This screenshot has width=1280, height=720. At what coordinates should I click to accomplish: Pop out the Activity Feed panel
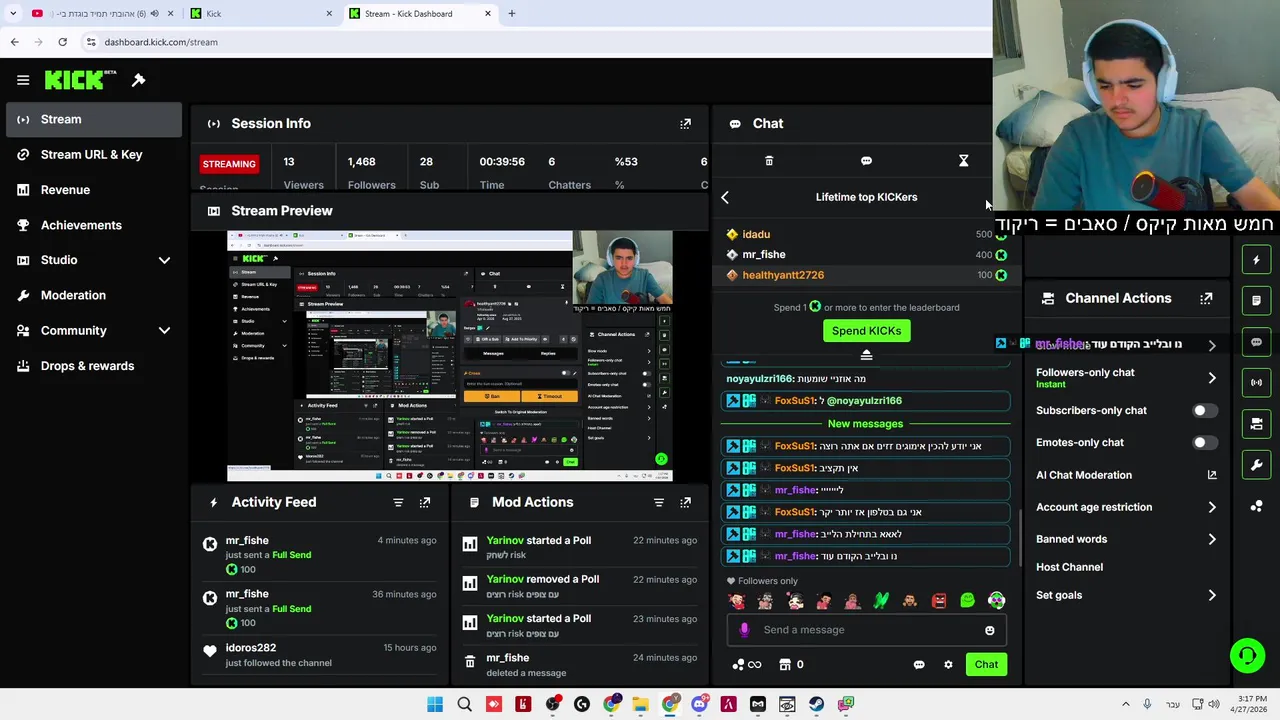[425, 502]
